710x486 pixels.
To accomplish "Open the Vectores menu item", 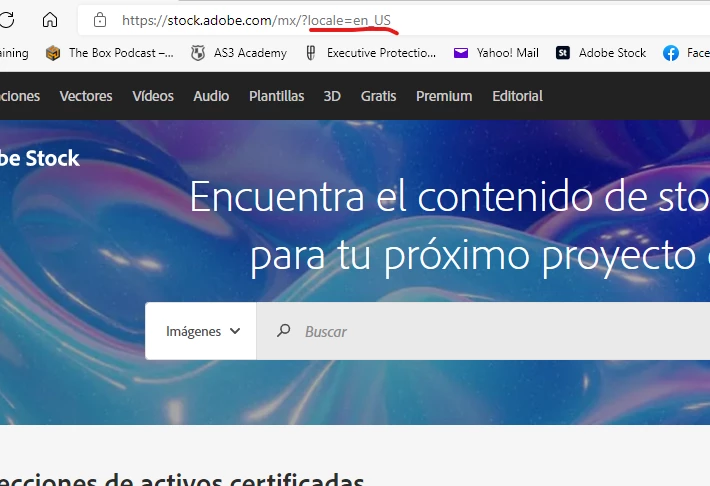I will coord(86,96).
